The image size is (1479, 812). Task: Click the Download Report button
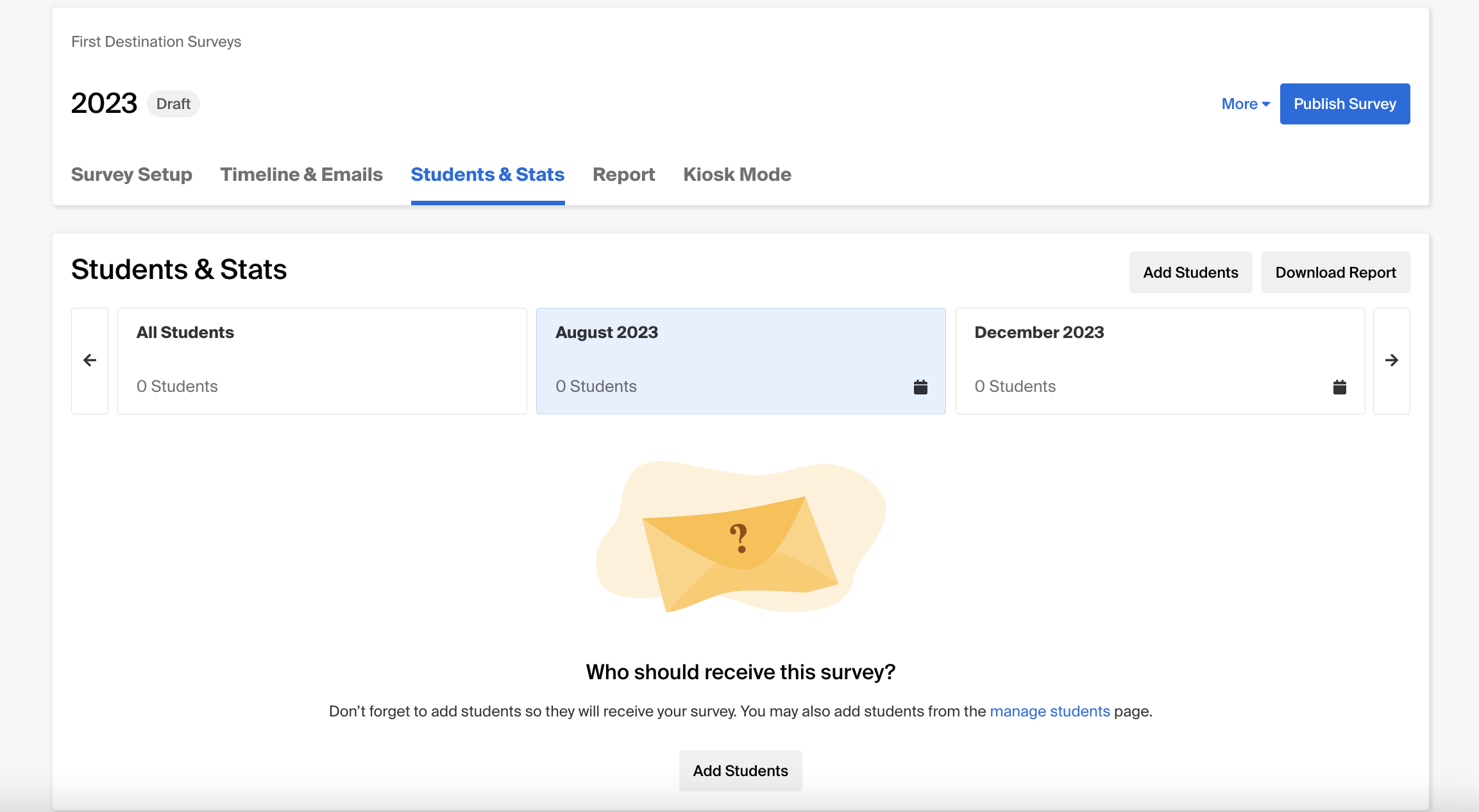point(1335,273)
